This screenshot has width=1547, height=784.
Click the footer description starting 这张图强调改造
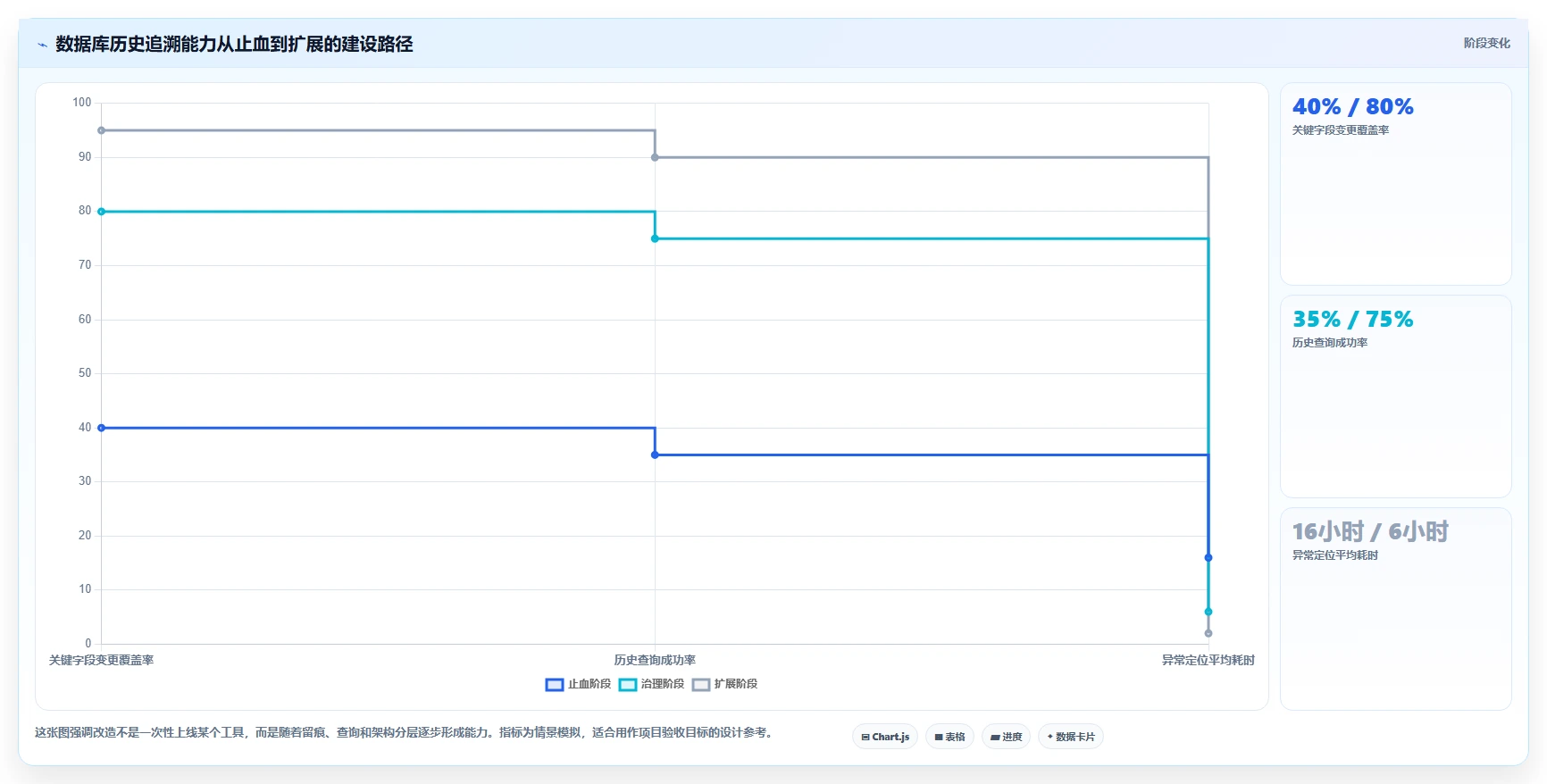click(x=404, y=732)
